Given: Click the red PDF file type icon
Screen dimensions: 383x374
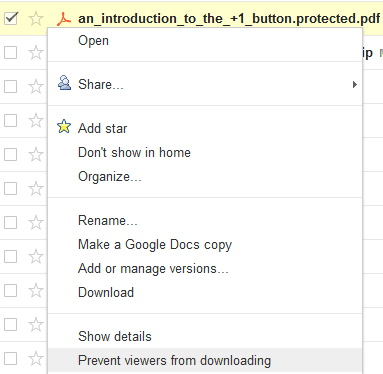Looking at the screenshot, I should click(64, 19).
